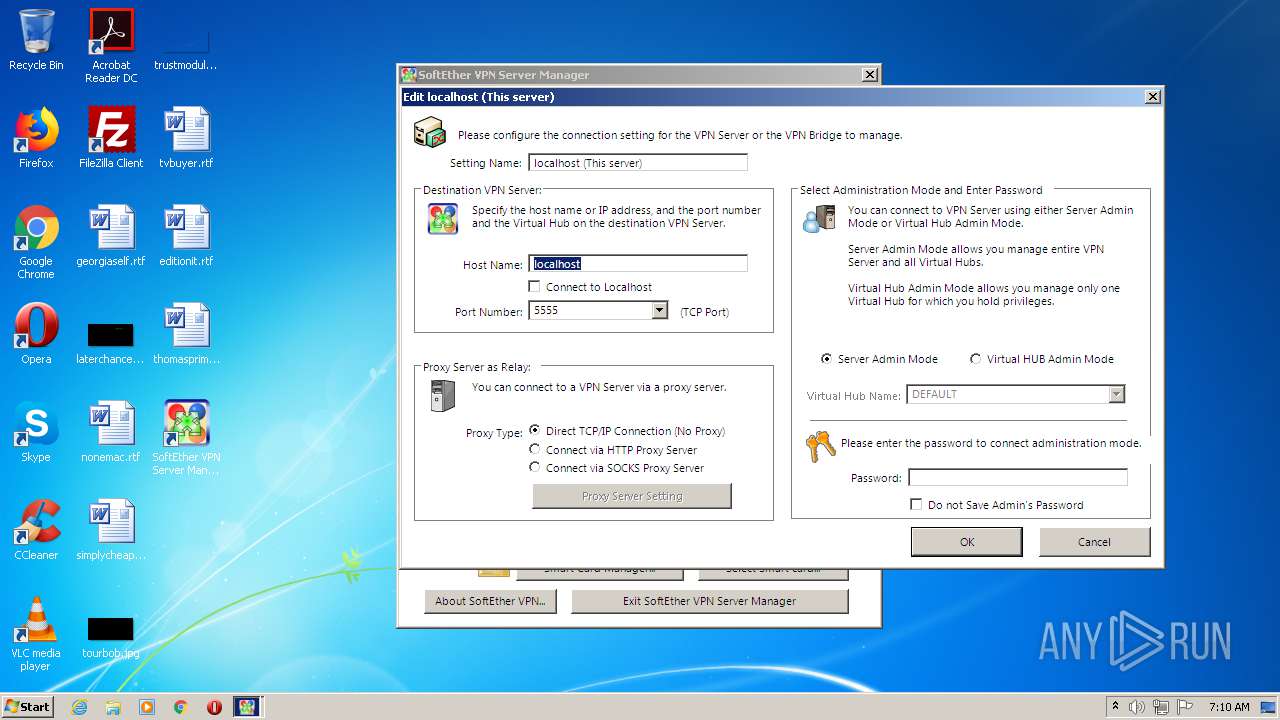Show hidden system tray icons

1116,707
